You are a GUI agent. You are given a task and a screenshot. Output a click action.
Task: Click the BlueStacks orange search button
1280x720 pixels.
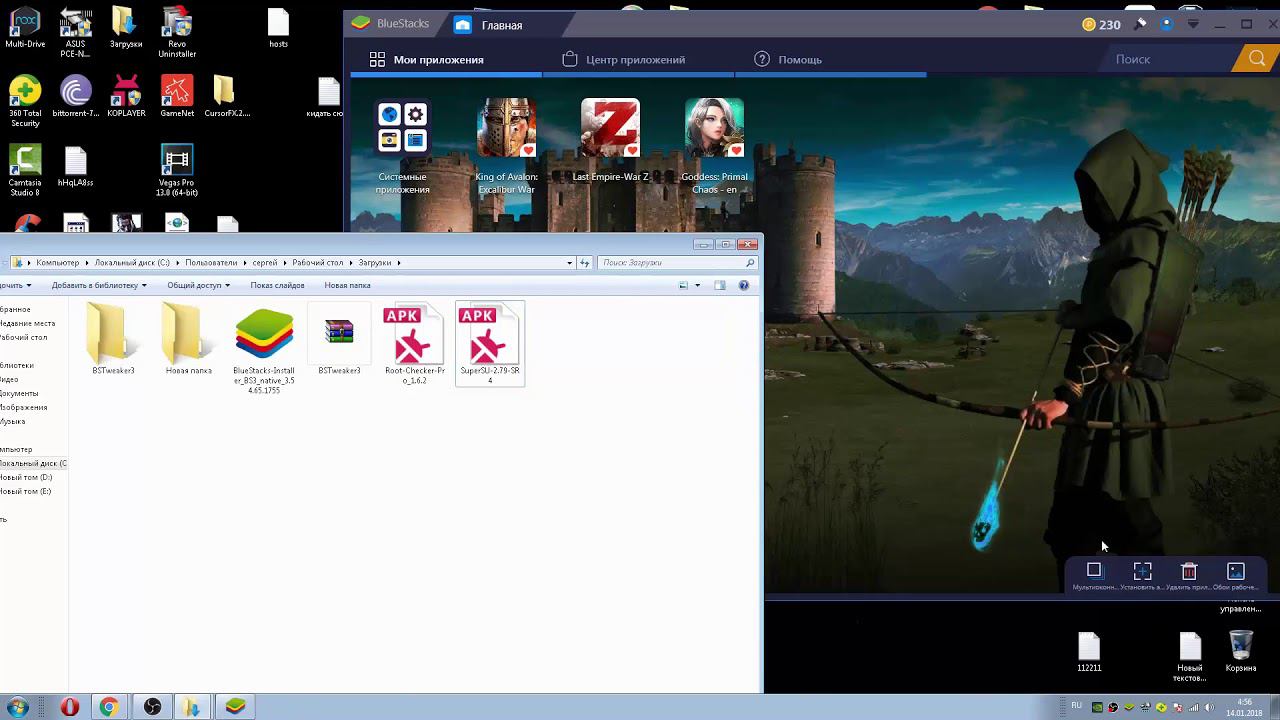click(x=1257, y=59)
